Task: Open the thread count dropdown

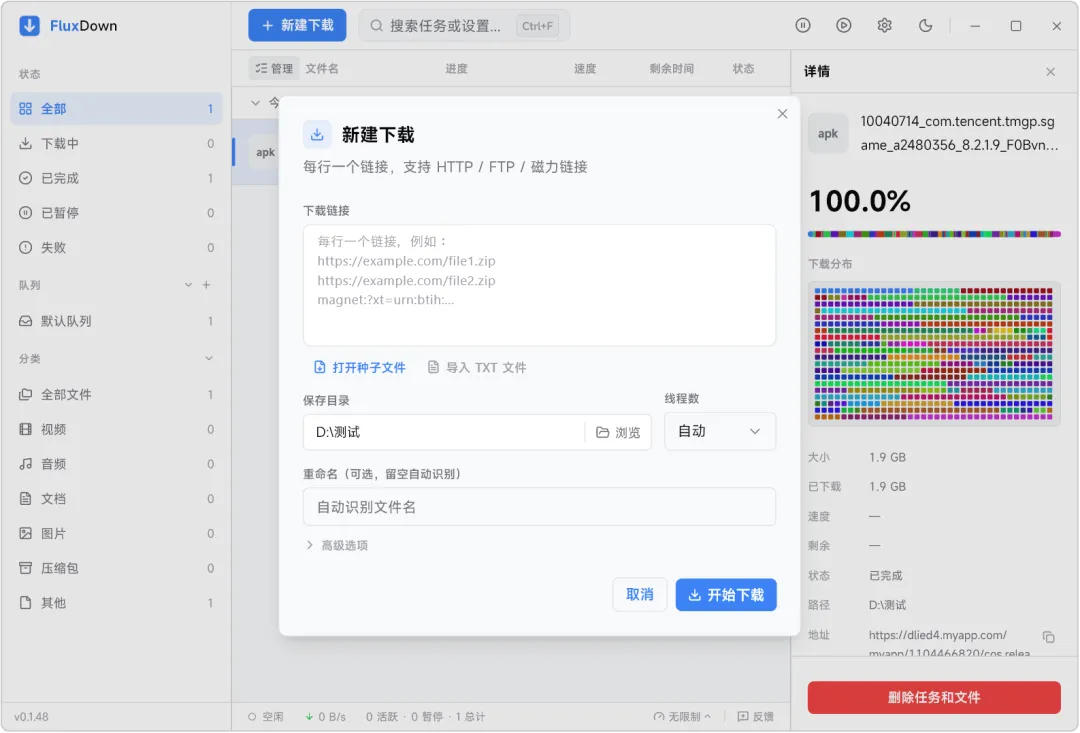Action: pos(720,431)
